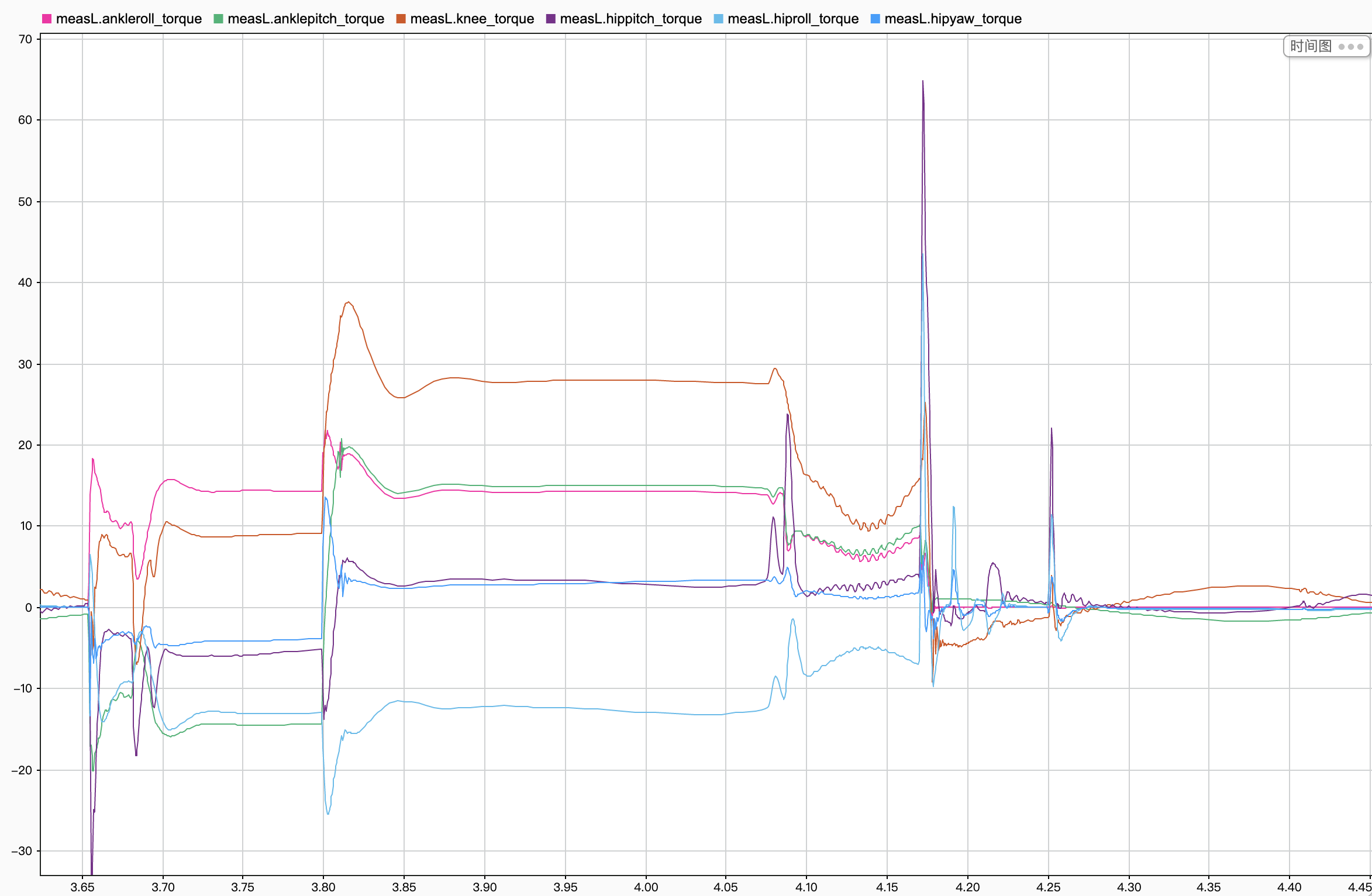Screen dimensions: 1372x896
Task: Click the 4.45 x-axis tick label
Action: pos(1360,887)
